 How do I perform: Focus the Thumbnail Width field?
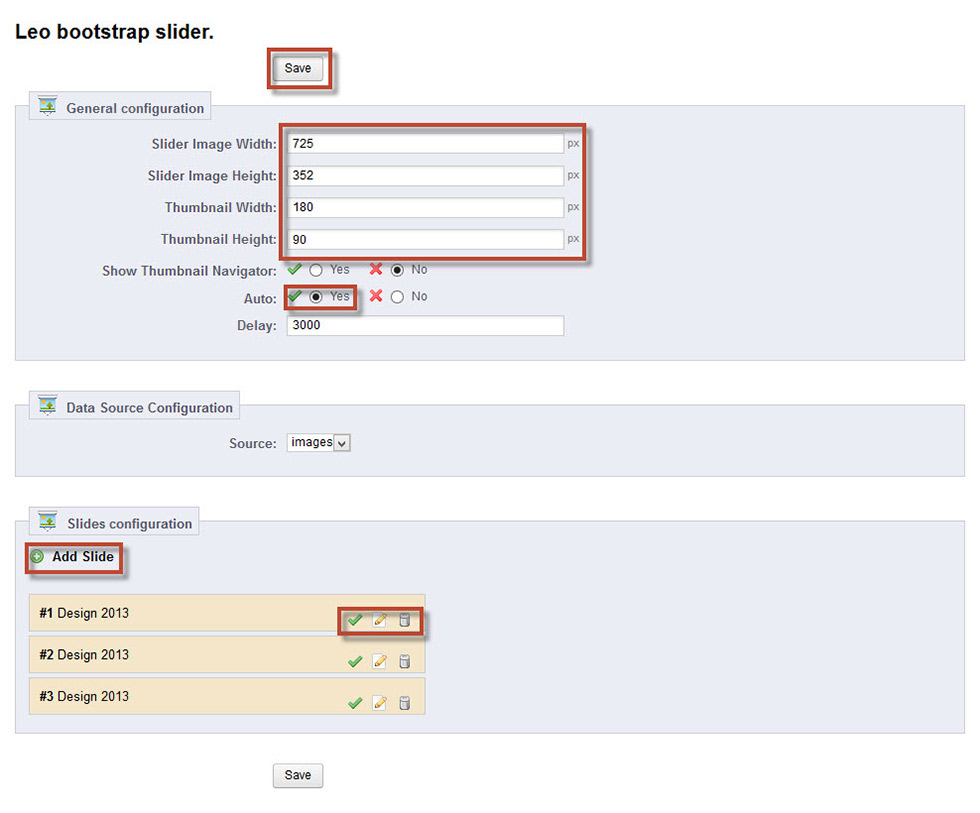point(425,207)
